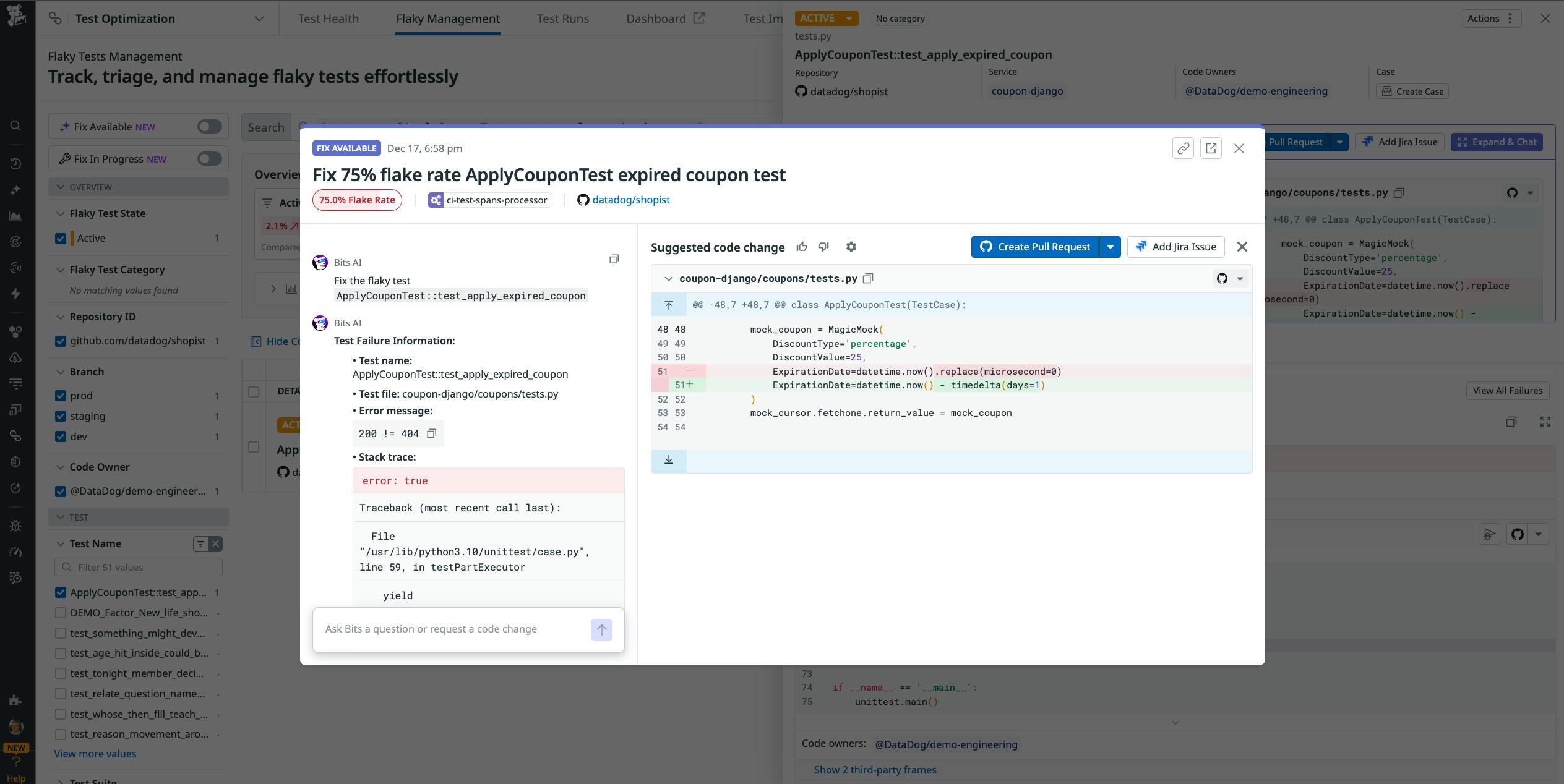
Task: Switch to the Test Runs tab
Action: tap(562, 19)
